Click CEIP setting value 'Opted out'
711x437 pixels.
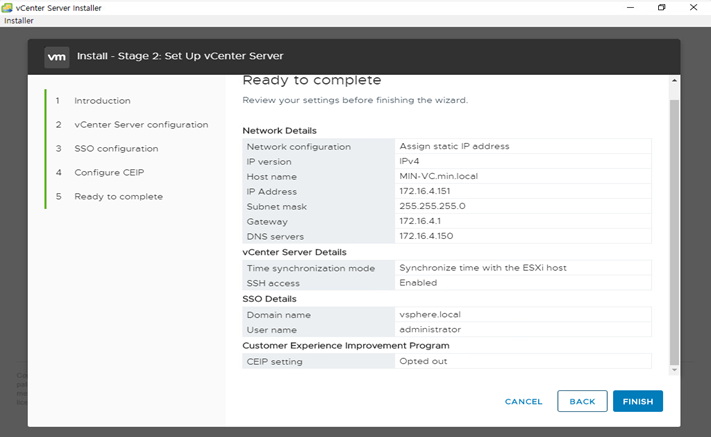click(423, 361)
